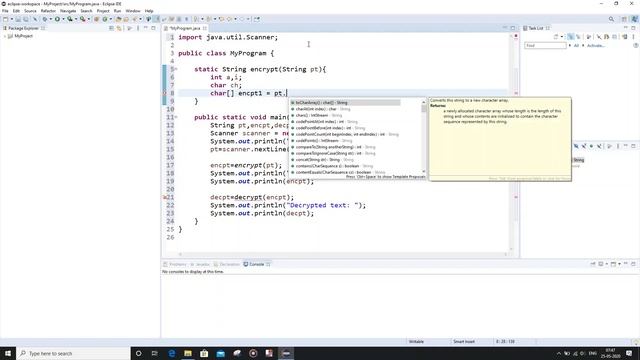Open the New Task dropdown arrow

click(562, 37)
